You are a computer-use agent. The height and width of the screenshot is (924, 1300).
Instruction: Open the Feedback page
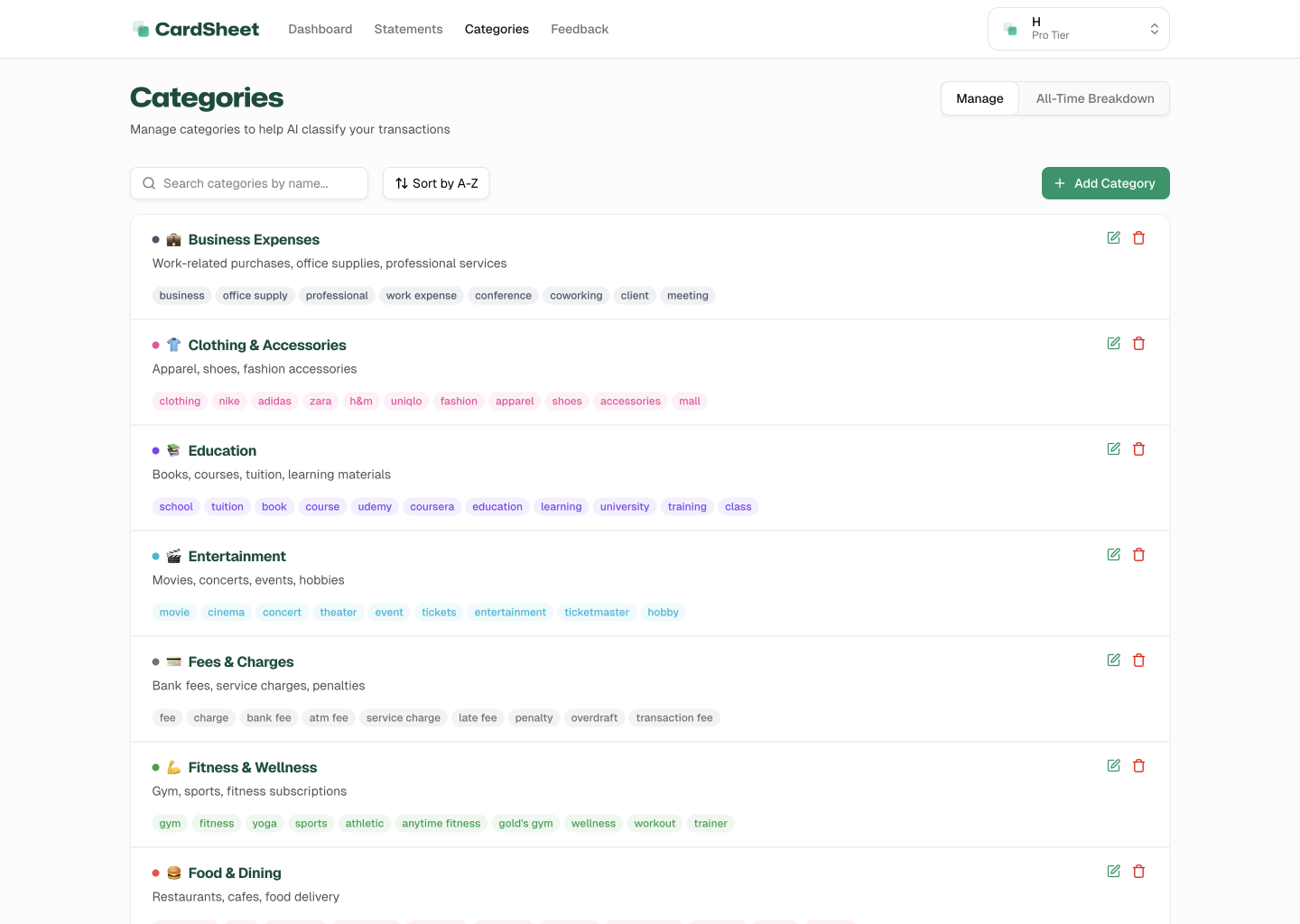(580, 28)
